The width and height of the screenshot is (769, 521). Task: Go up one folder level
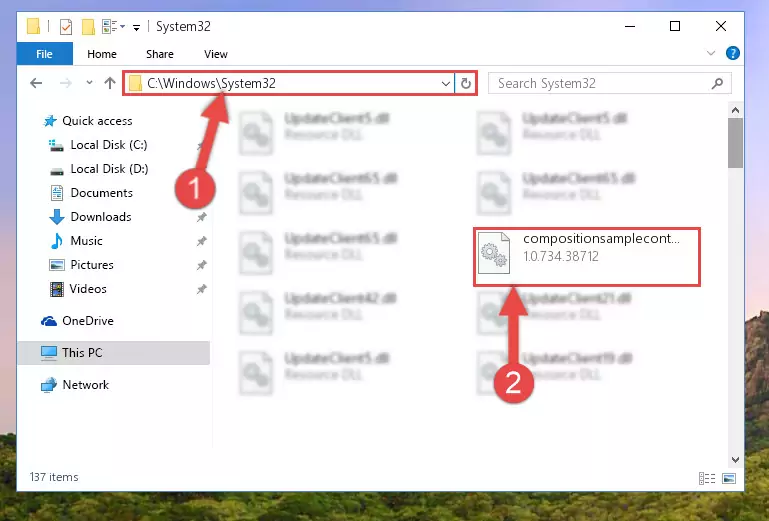click(x=110, y=83)
